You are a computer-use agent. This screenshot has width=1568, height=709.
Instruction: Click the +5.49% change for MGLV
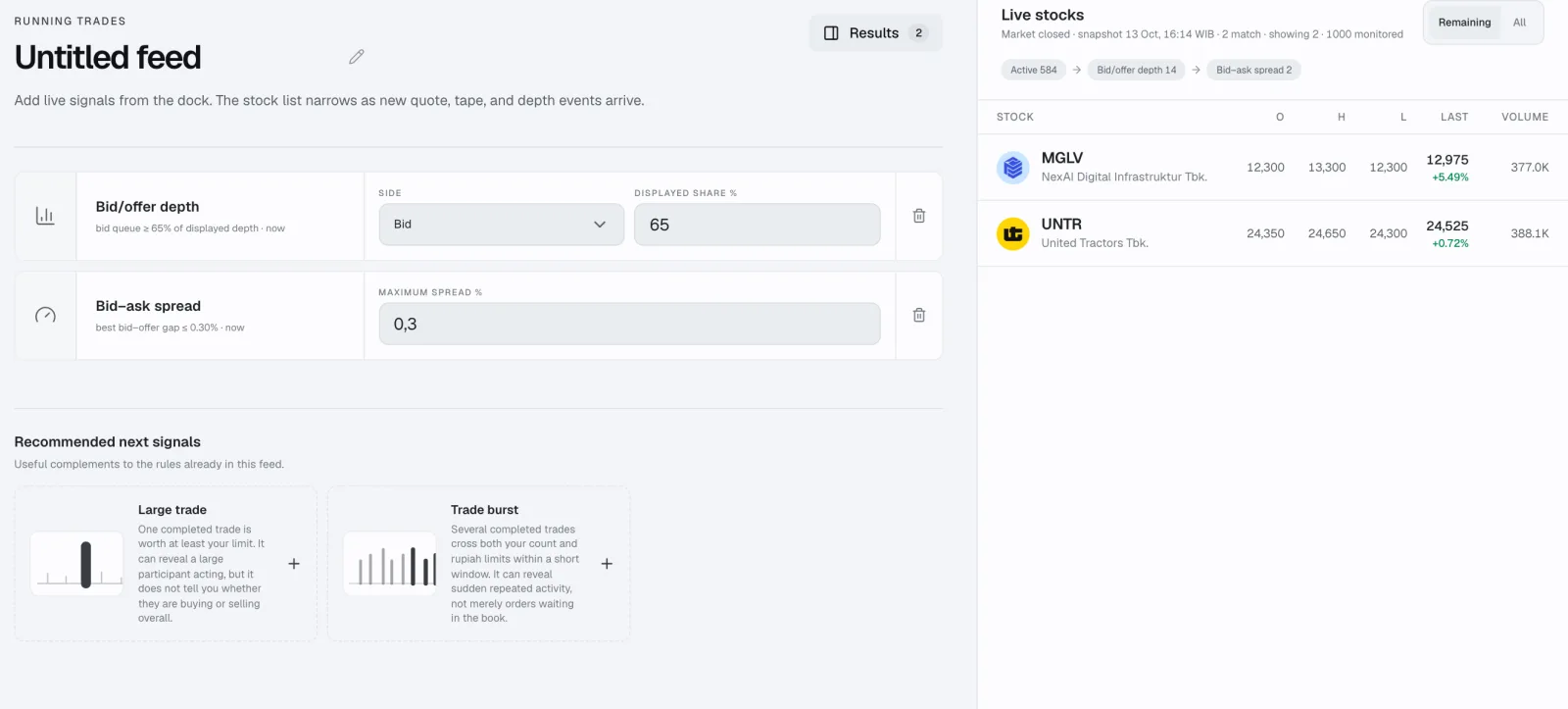click(1450, 177)
